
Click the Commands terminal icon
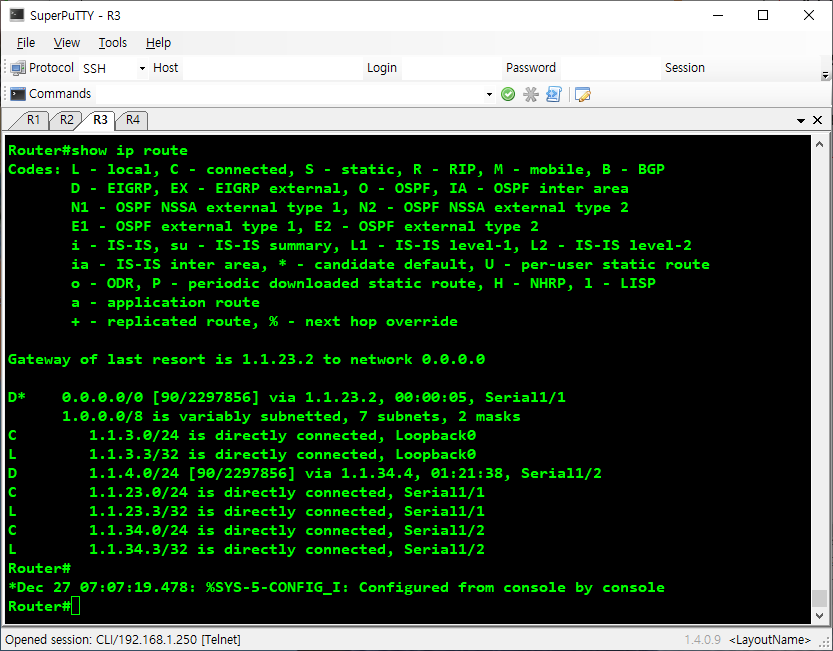[x=18, y=94]
